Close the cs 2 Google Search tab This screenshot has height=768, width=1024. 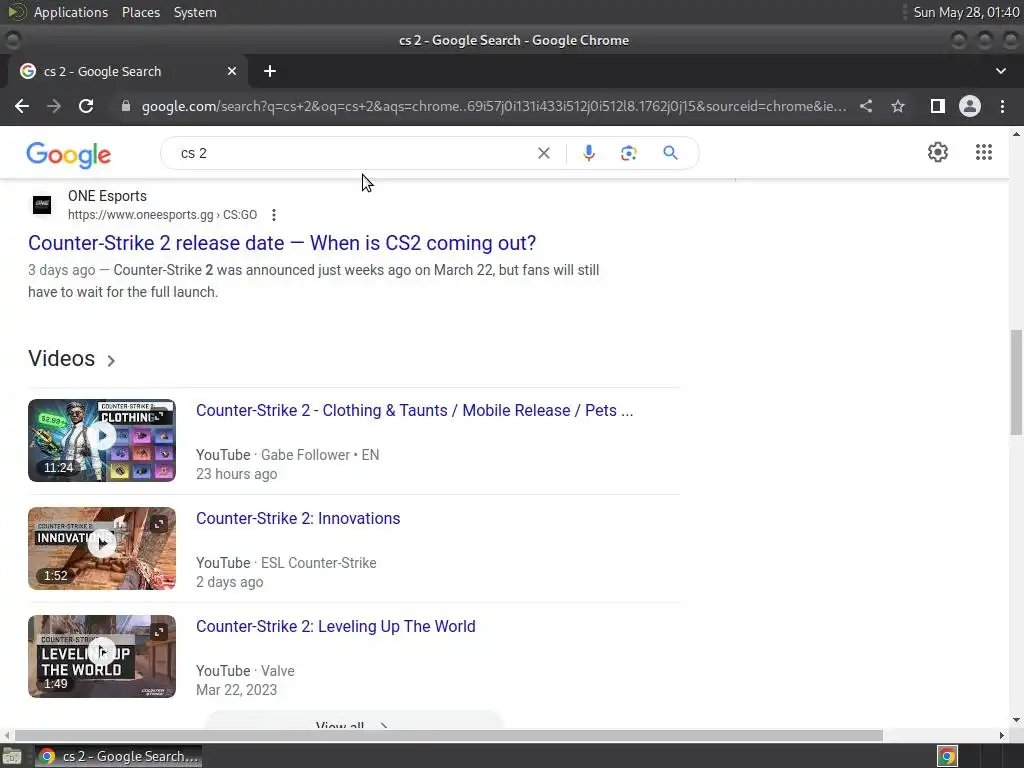(x=232, y=71)
